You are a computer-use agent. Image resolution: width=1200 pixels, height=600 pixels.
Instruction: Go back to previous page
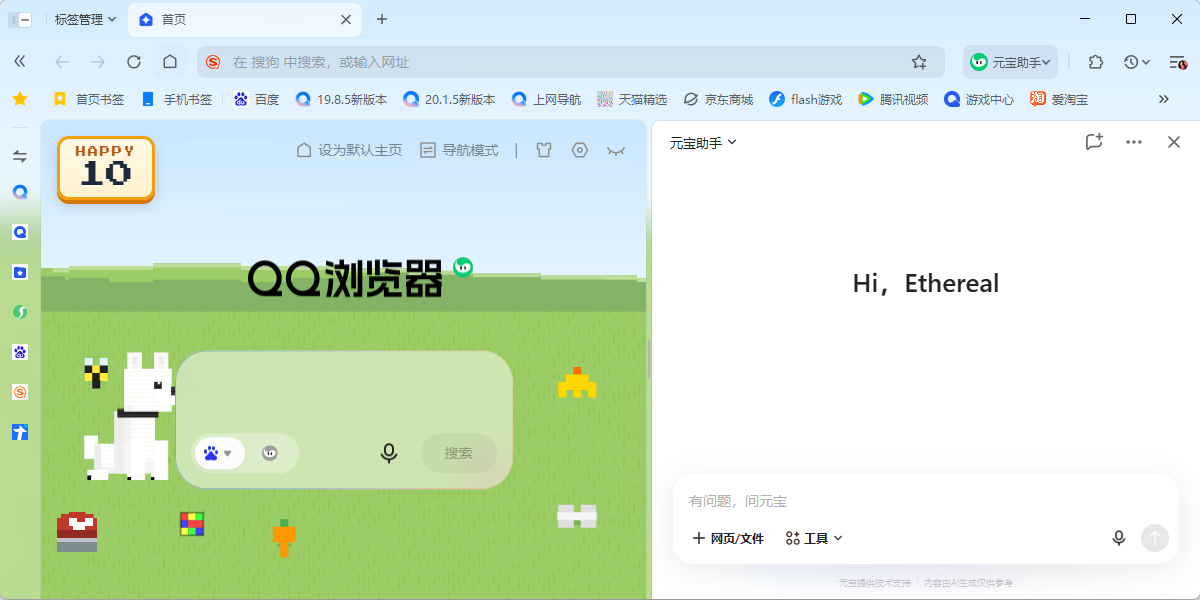point(62,62)
